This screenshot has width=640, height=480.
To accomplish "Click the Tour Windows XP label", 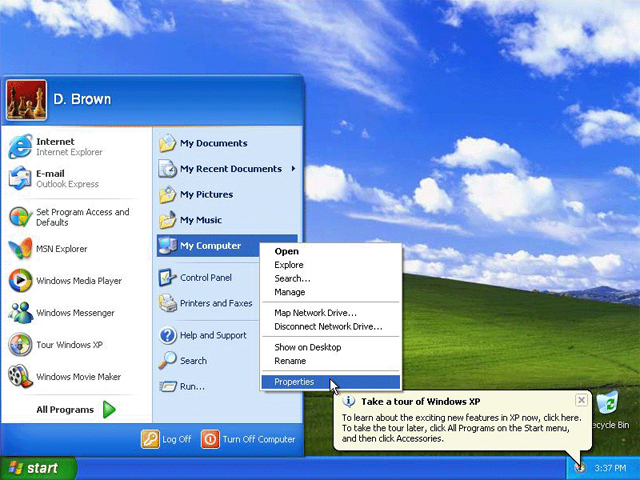I will [x=69, y=345].
